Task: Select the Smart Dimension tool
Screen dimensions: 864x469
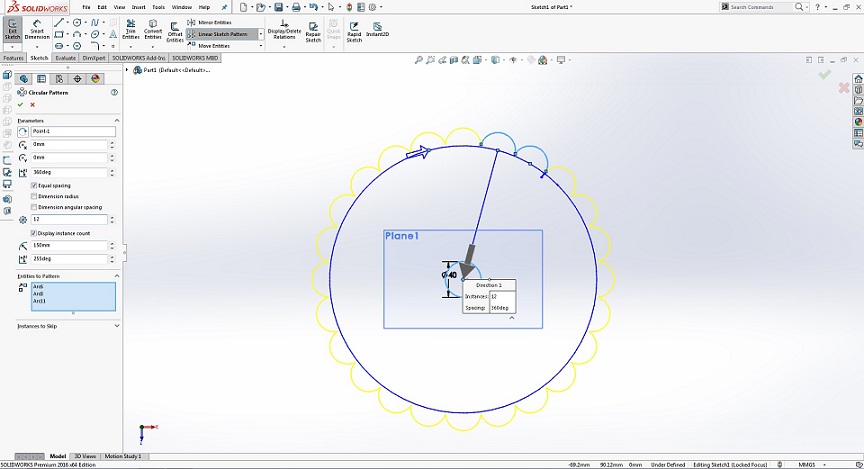Action: tap(37, 29)
